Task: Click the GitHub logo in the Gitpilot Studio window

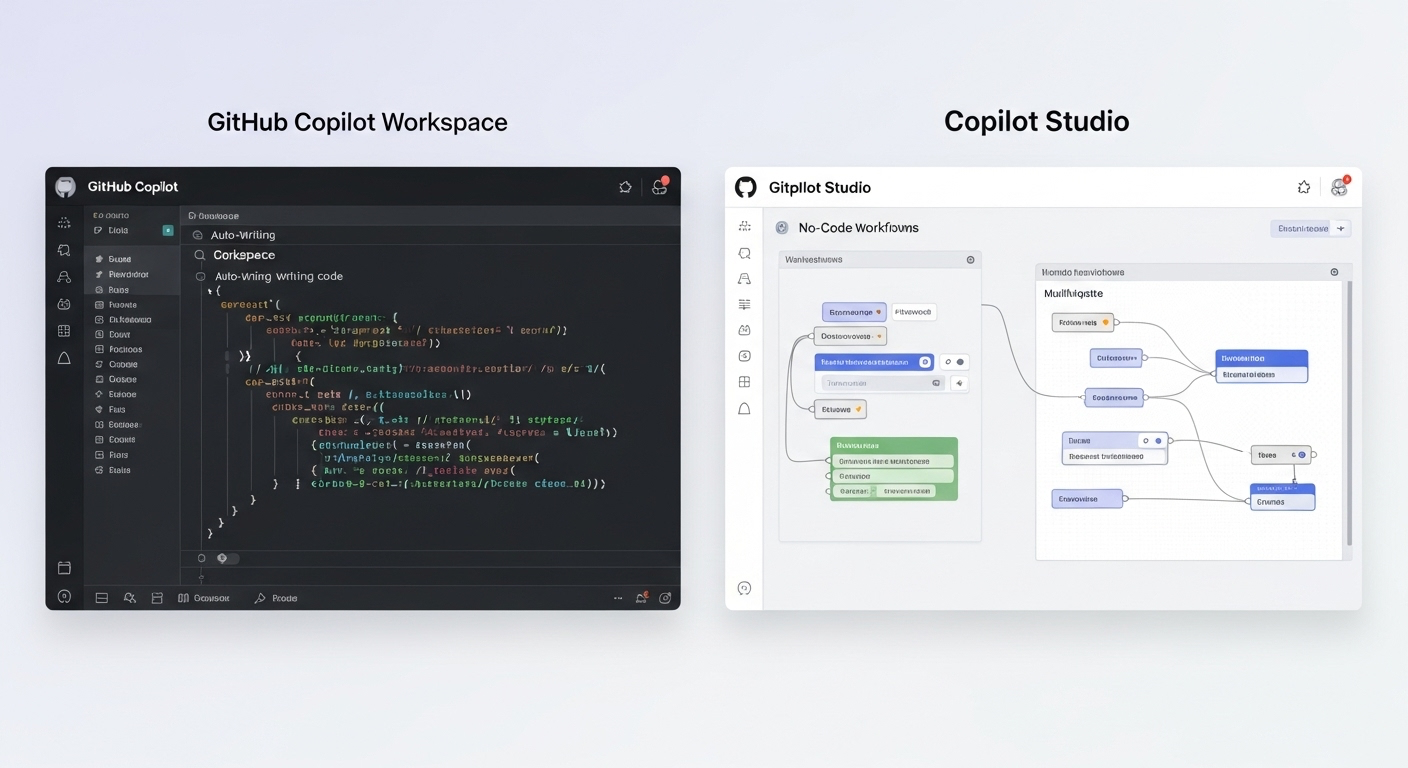Action: [x=745, y=187]
